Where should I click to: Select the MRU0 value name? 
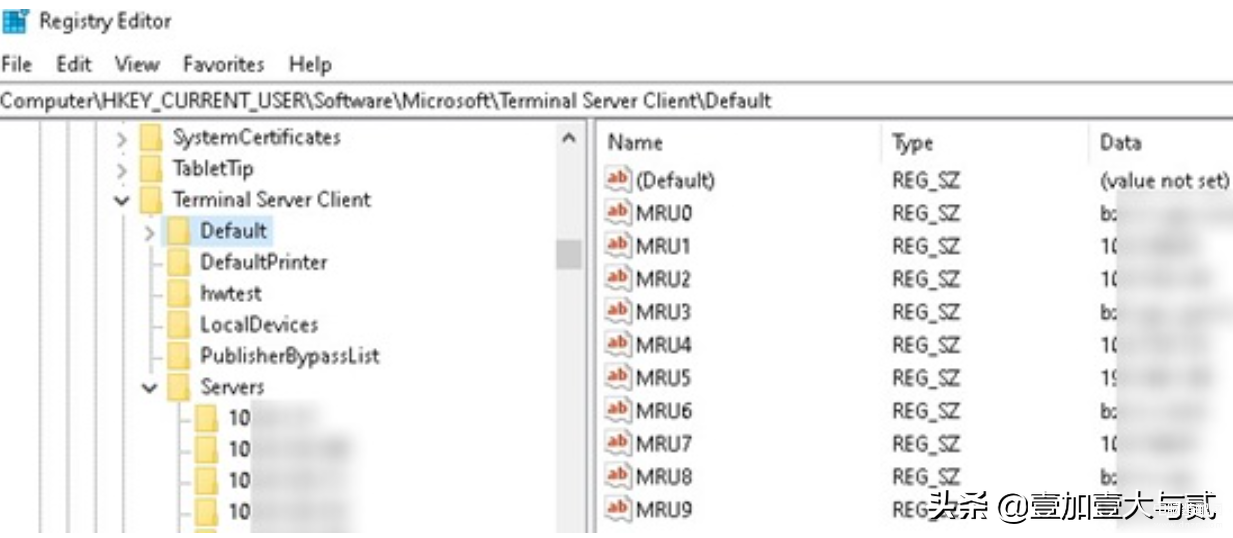coord(664,214)
